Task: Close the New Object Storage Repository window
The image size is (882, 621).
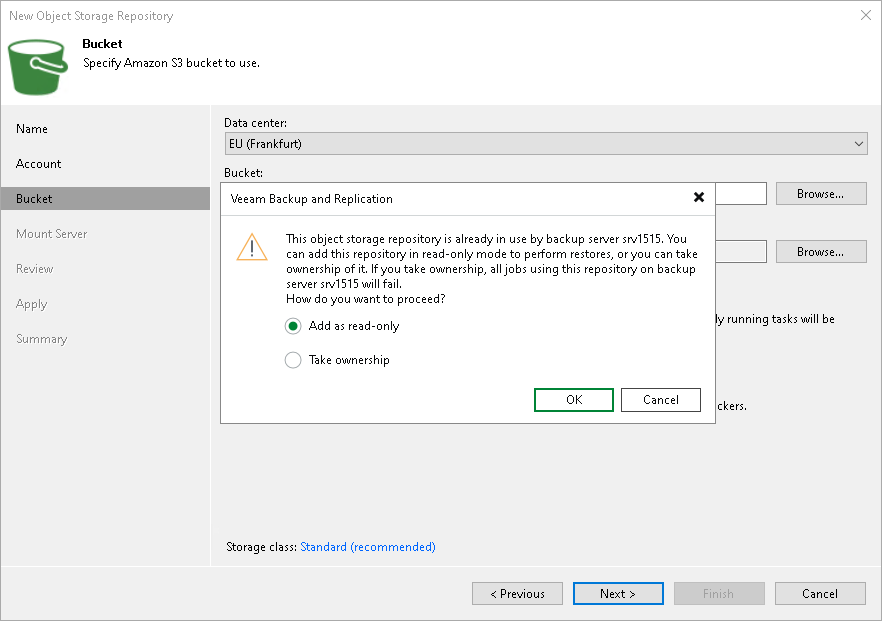Action: [x=866, y=15]
